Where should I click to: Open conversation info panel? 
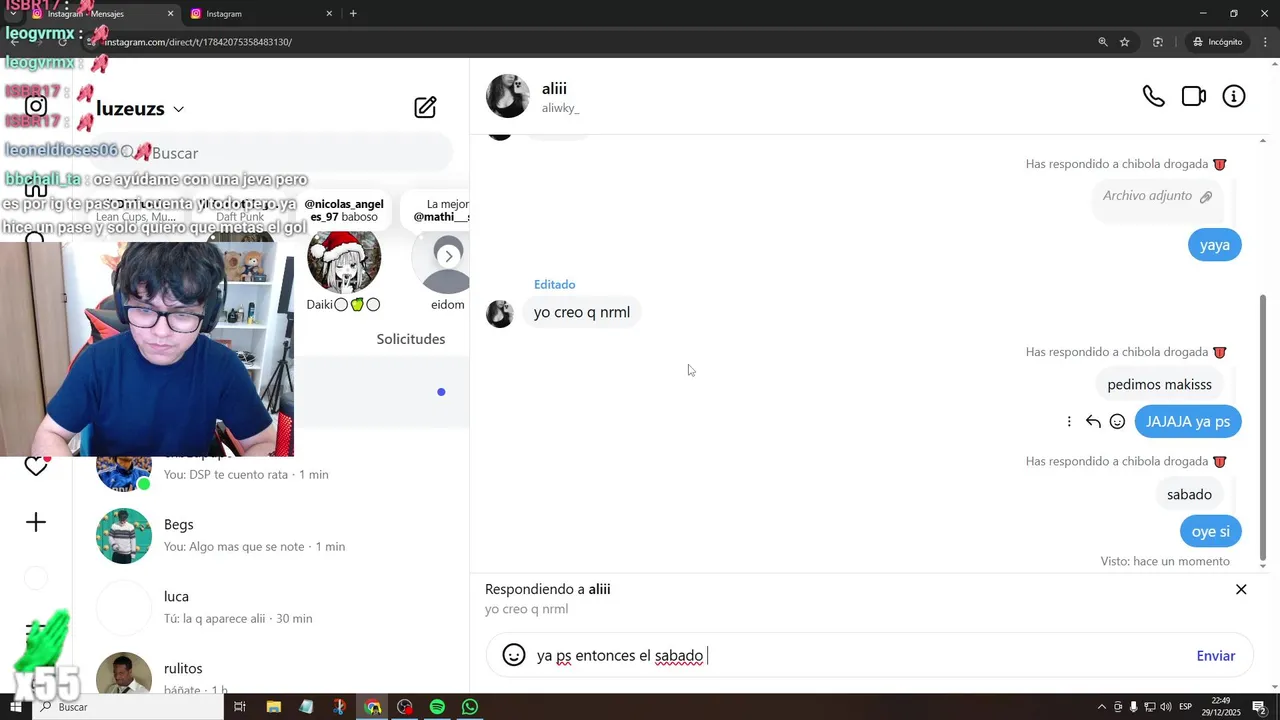[1234, 97]
